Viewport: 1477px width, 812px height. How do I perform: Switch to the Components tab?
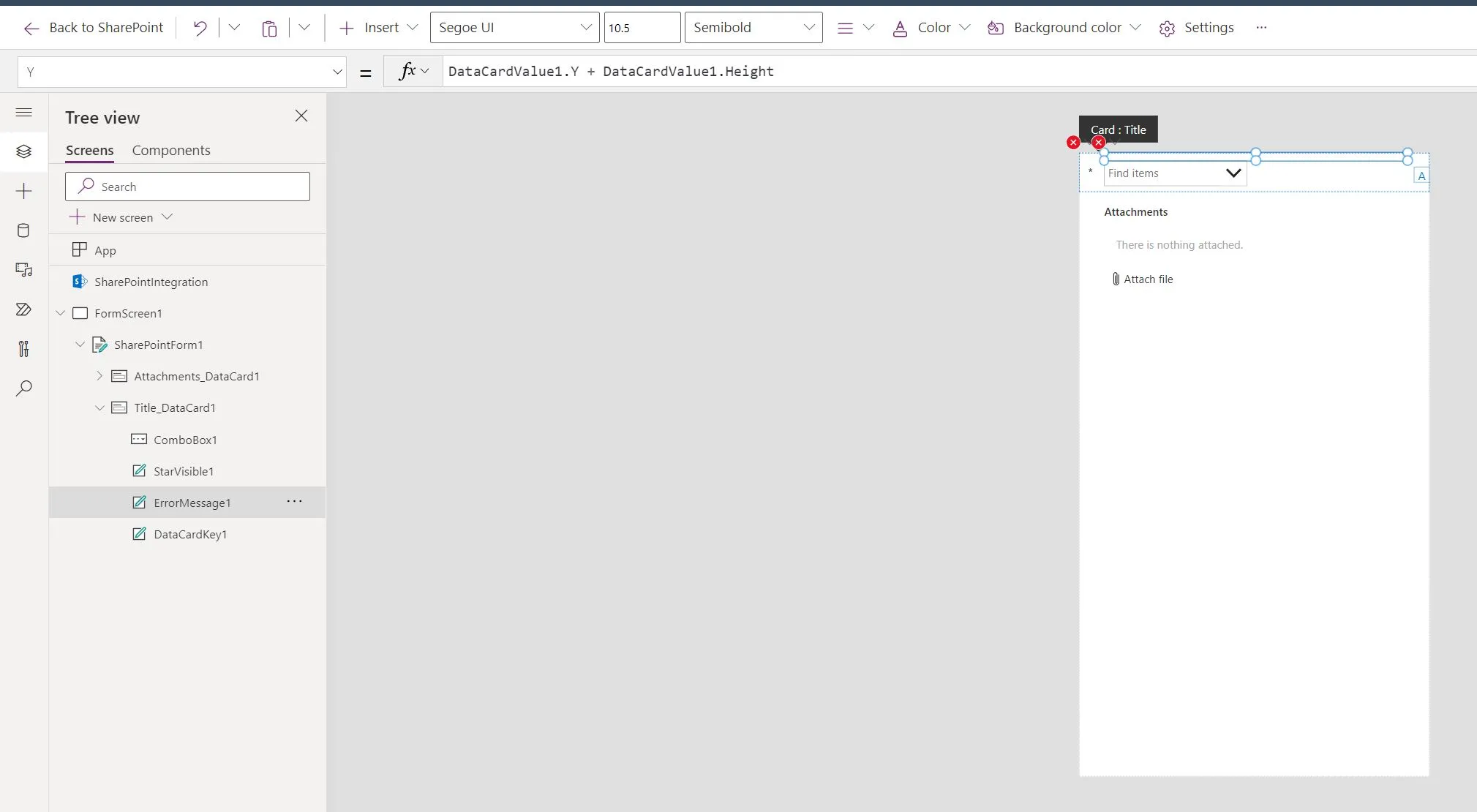[170, 150]
